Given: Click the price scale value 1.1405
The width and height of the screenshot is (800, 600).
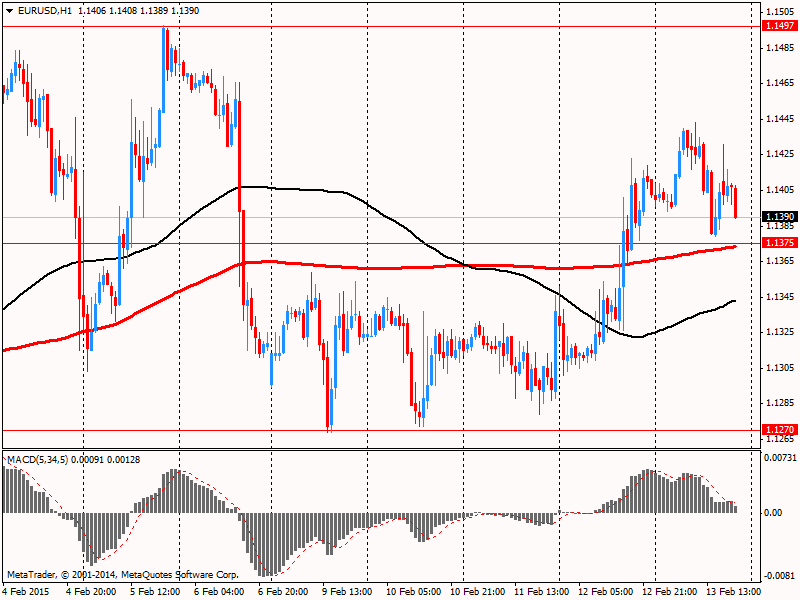Looking at the screenshot, I should [781, 190].
